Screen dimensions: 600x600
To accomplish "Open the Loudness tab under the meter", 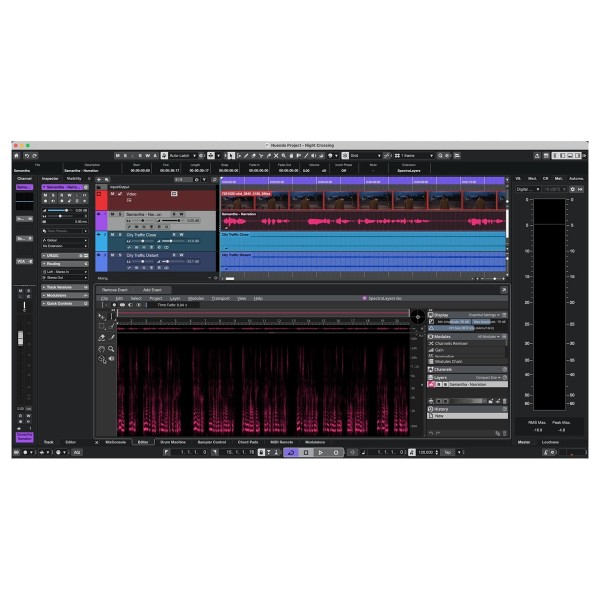I will click(550, 442).
